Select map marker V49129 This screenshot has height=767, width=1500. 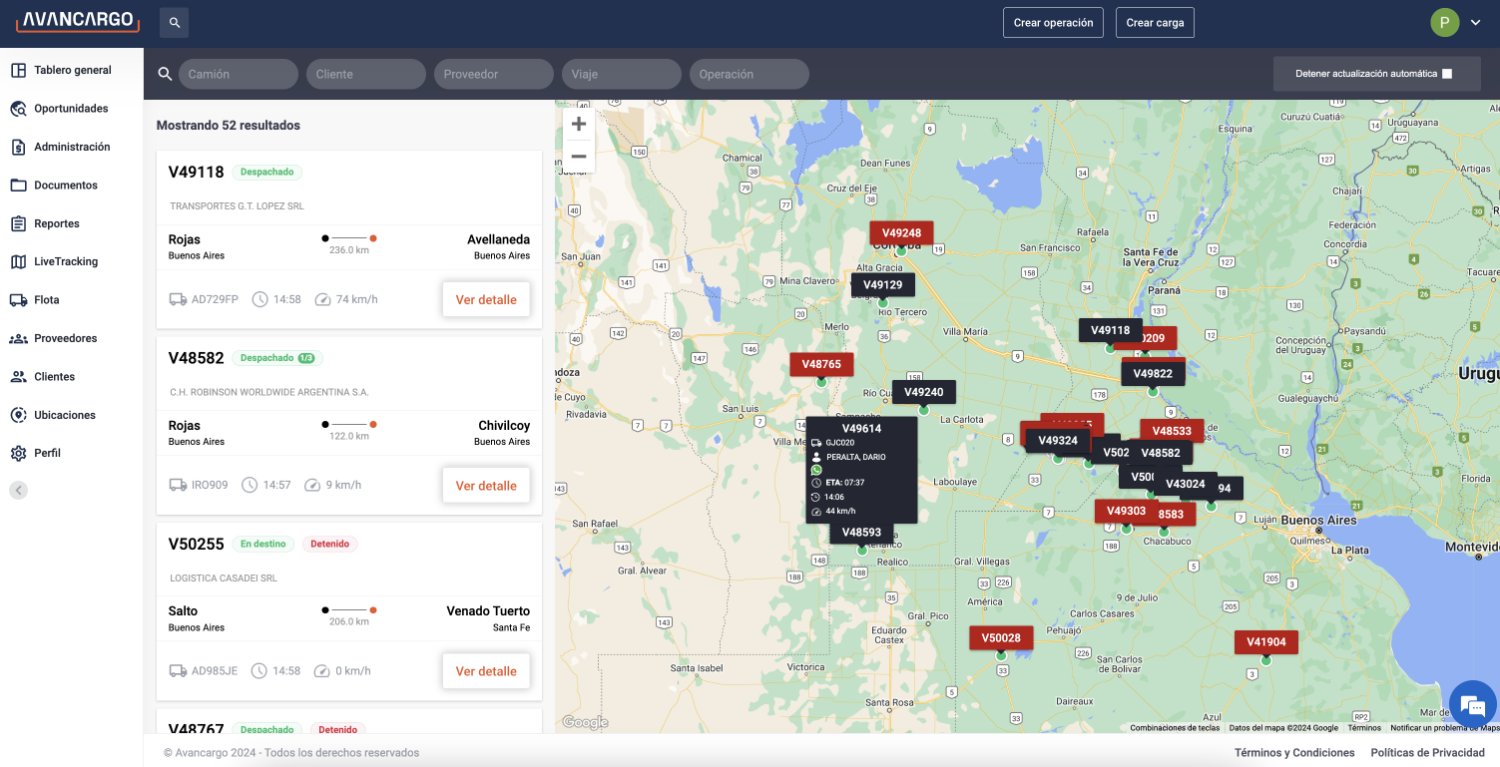[883, 285]
